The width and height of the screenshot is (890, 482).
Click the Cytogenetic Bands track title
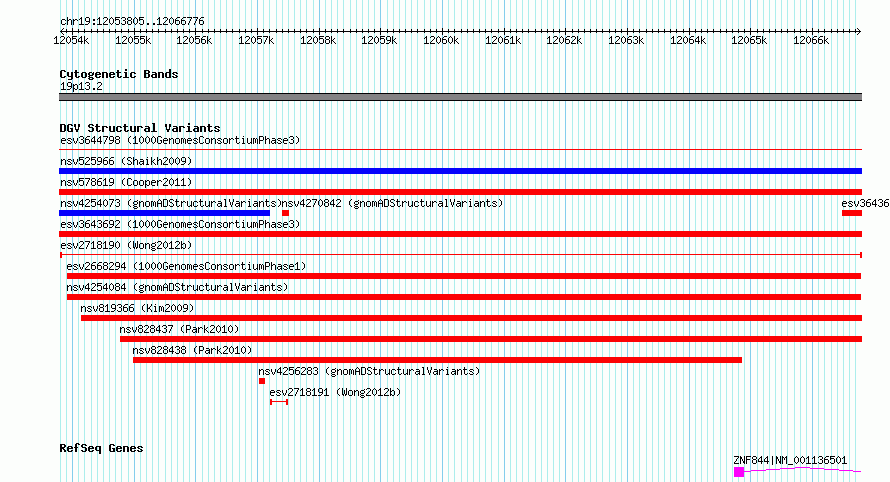(119, 74)
